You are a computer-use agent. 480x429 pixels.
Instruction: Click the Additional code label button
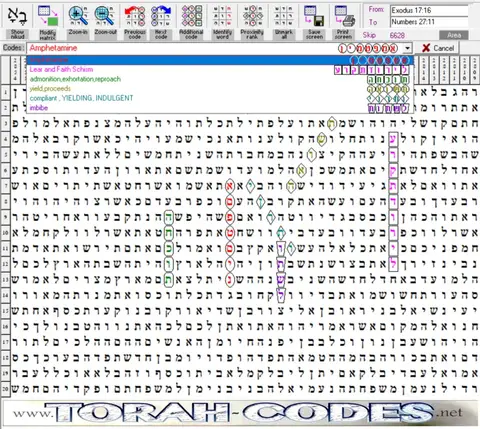pyautogui.click(x=191, y=34)
